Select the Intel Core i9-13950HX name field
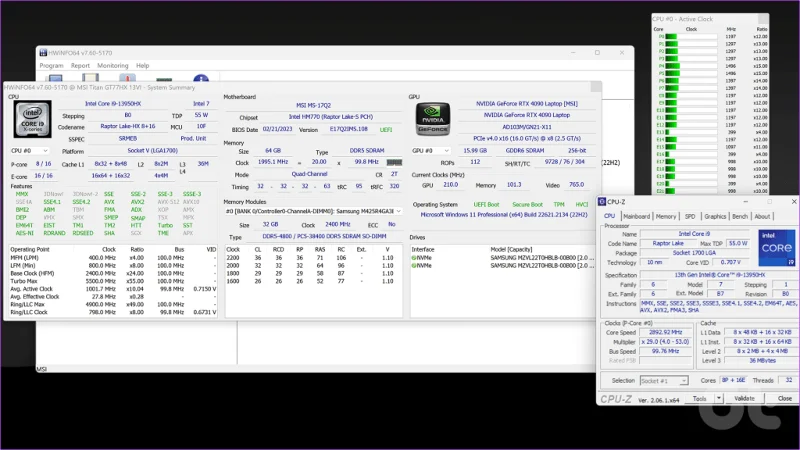The width and height of the screenshot is (800, 450). pyautogui.click(x=113, y=104)
